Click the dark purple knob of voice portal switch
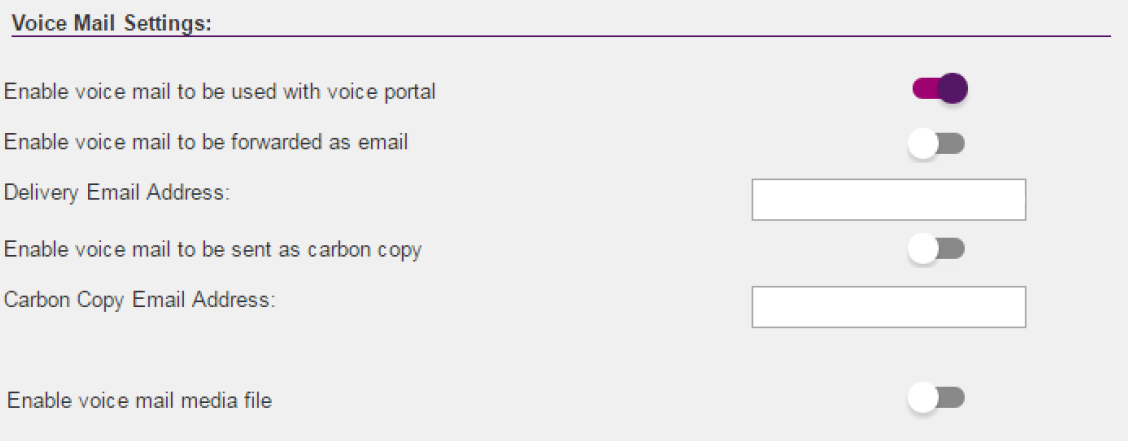This screenshot has width=1128, height=441. tap(953, 89)
